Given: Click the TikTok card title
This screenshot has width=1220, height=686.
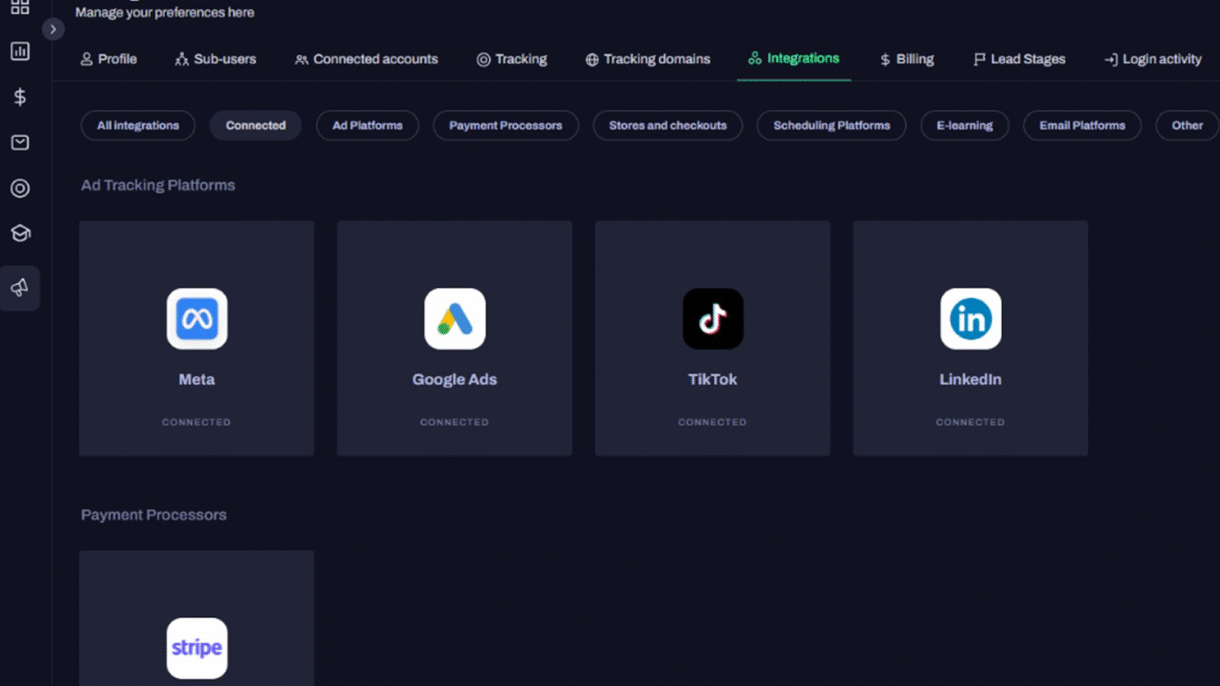Looking at the screenshot, I should [x=713, y=380].
